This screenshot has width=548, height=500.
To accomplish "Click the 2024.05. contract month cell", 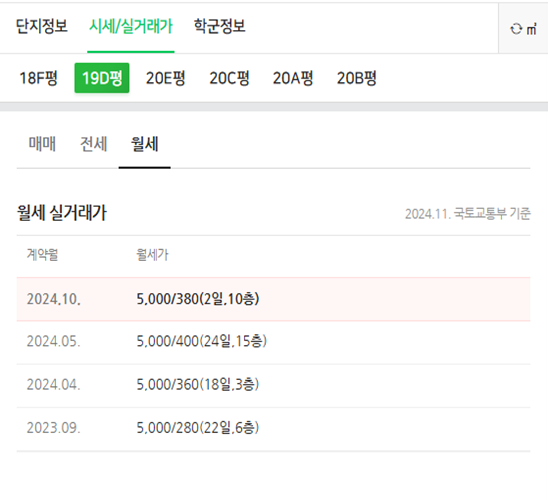I will click(53, 341).
